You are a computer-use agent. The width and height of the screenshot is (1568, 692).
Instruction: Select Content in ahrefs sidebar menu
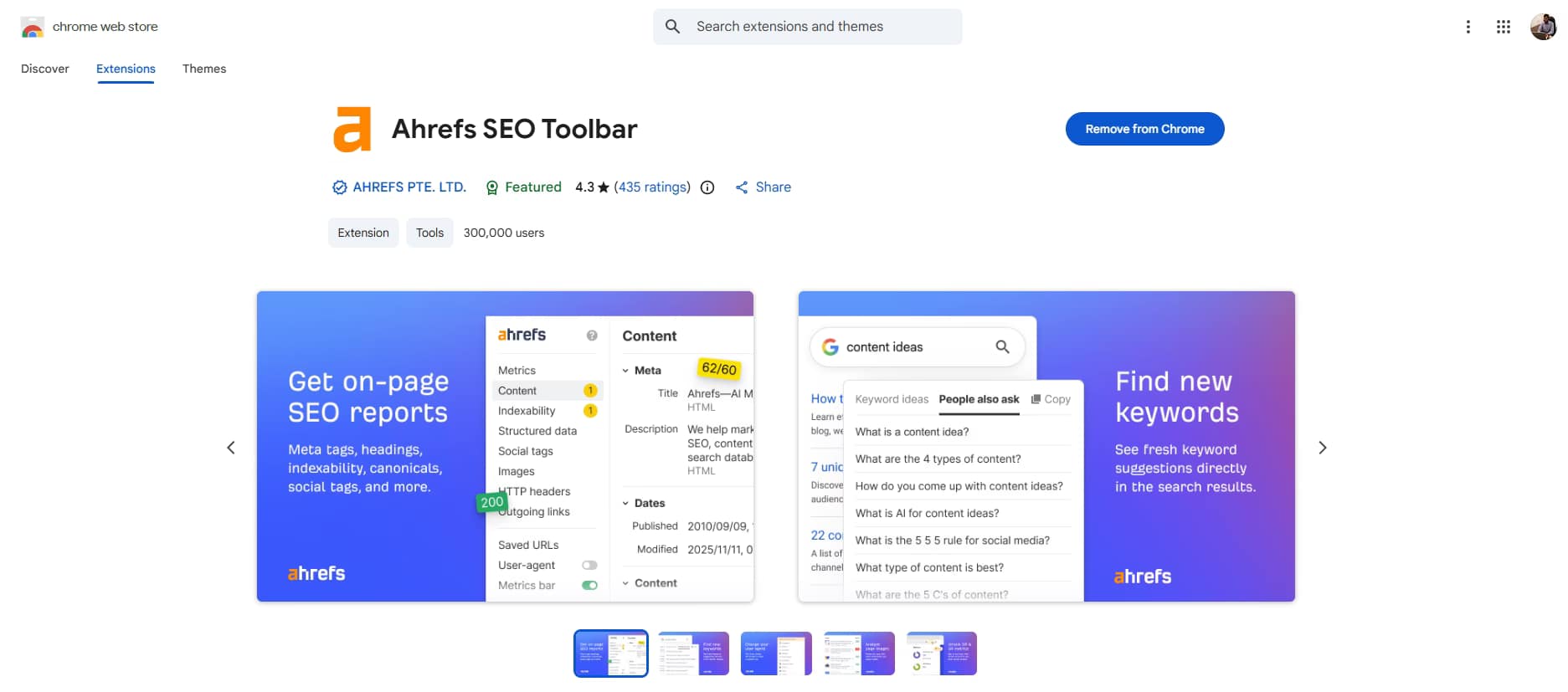coord(548,391)
